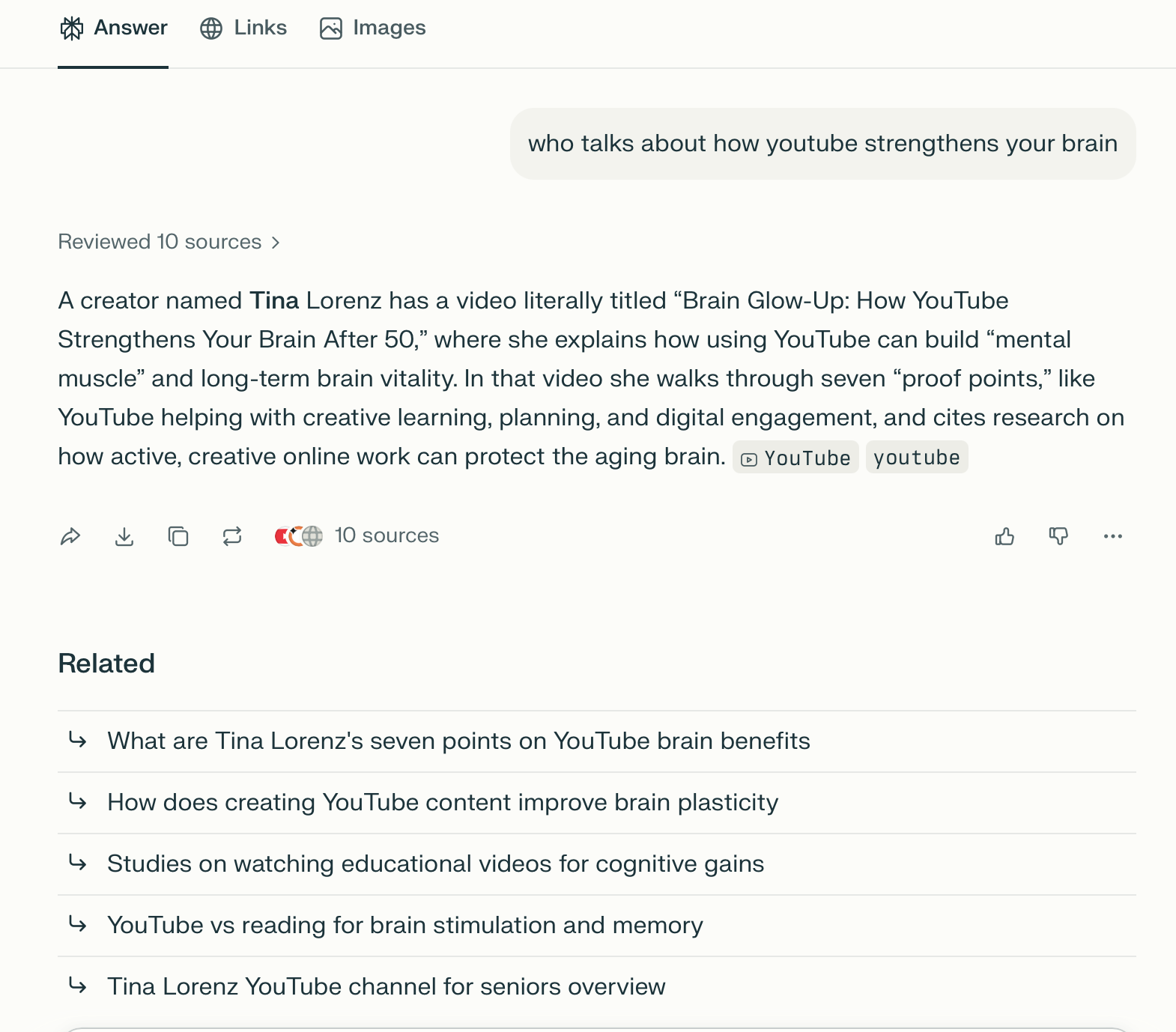
Task: Open the Images tab
Action: point(372,28)
